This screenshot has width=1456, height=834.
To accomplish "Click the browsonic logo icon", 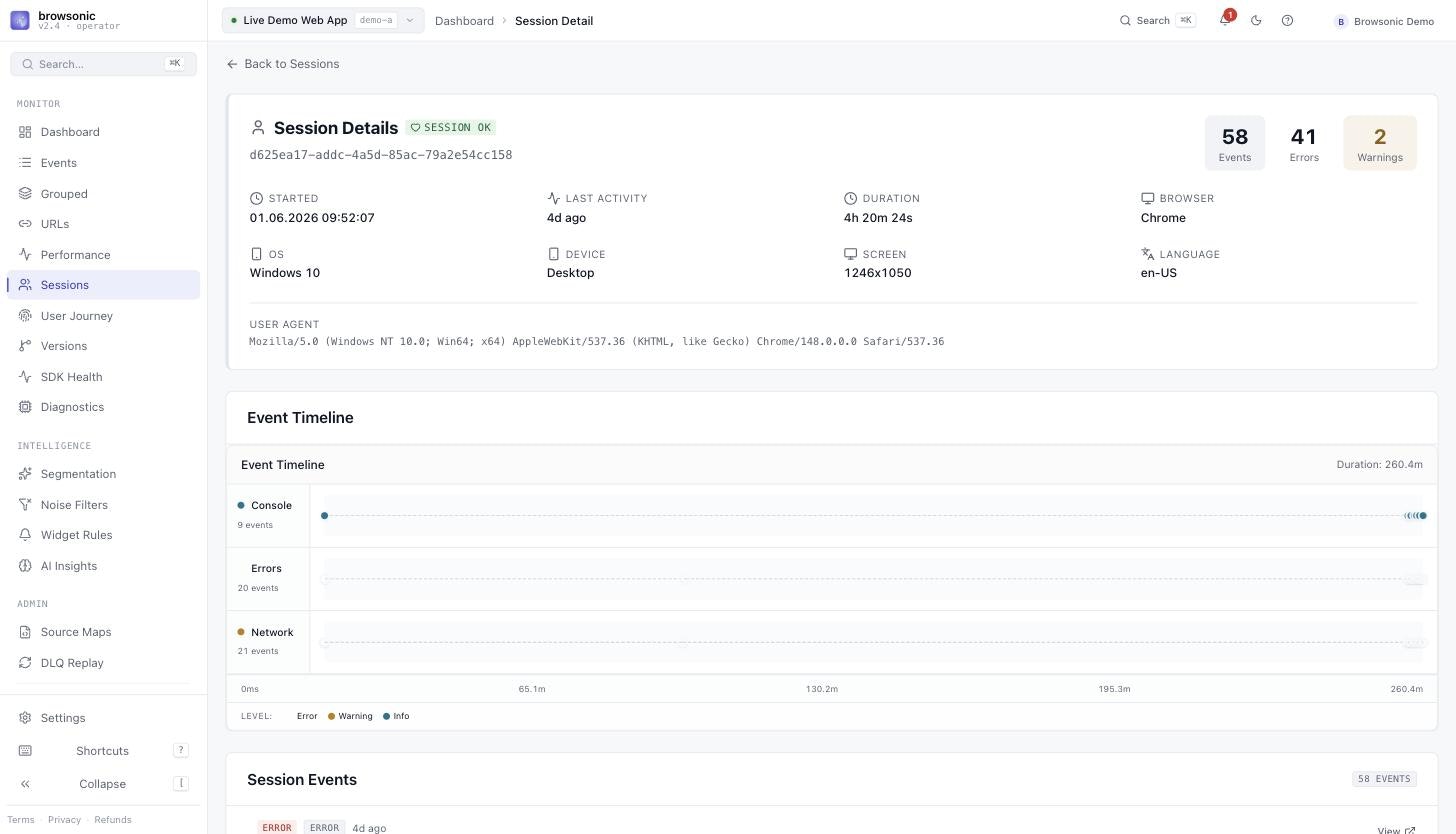I will [x=20, y=20].
